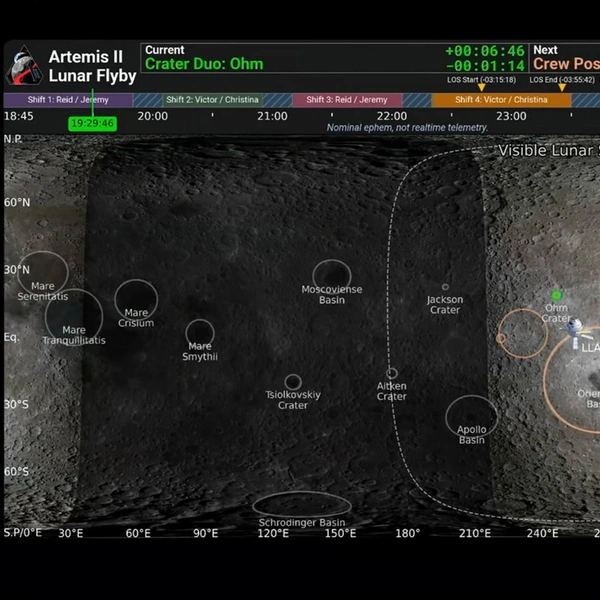600x600 pixels.
Task: Click the 22:00 timeline label
Action: point(392,116)
